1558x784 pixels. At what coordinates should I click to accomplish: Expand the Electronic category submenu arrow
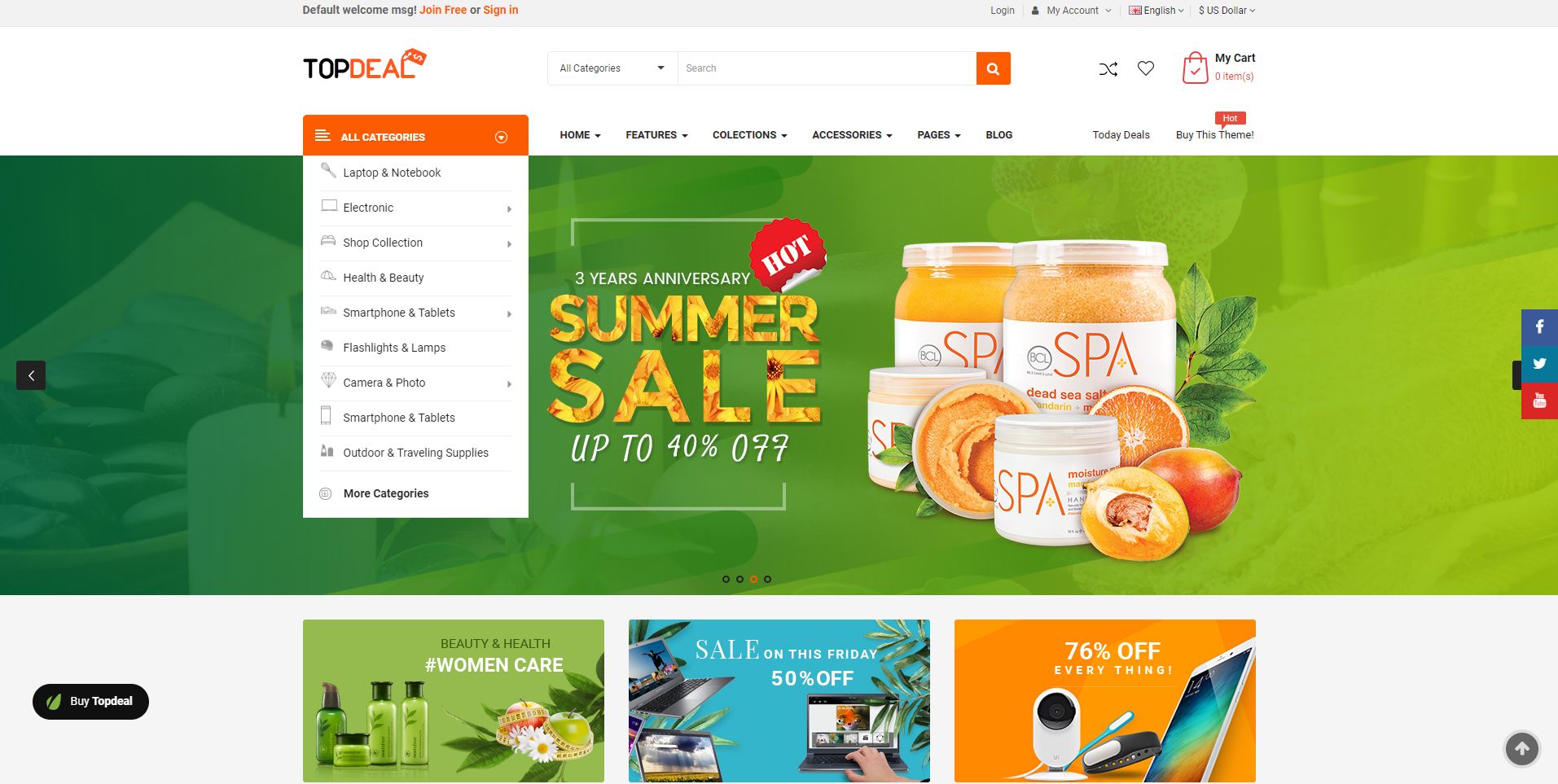(x=509, y=209)
